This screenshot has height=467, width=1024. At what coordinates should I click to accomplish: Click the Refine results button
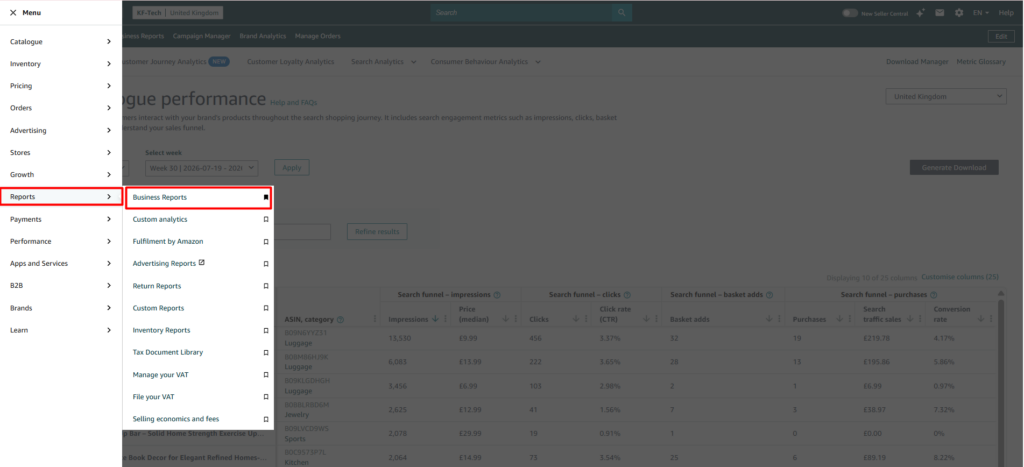click(377, 232)
